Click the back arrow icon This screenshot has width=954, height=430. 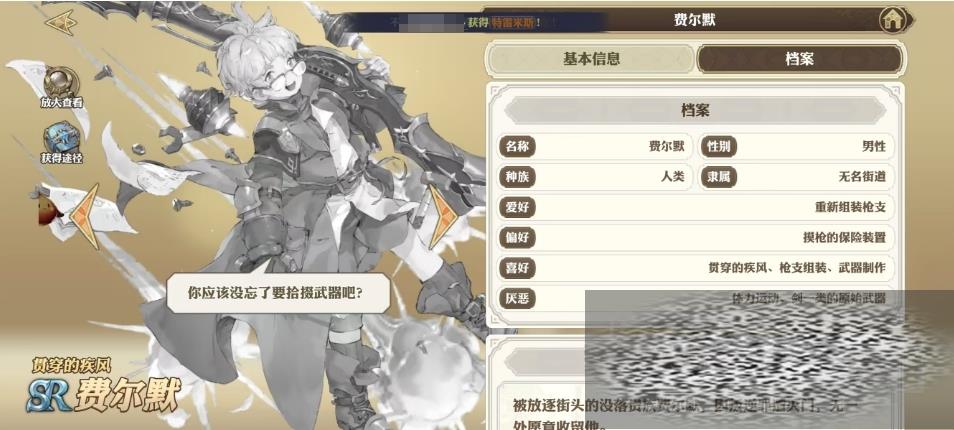pyautogui.click(x=61, y=23)
